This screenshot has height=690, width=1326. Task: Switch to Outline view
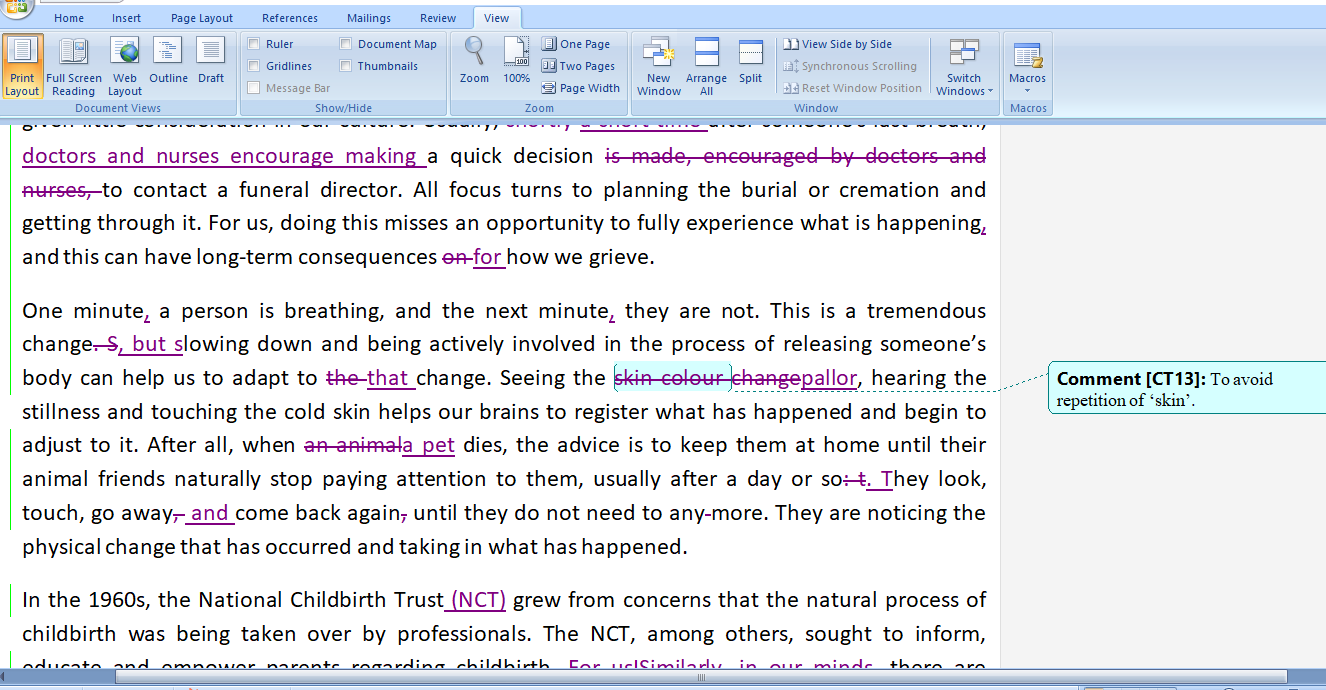click(168, 62)
